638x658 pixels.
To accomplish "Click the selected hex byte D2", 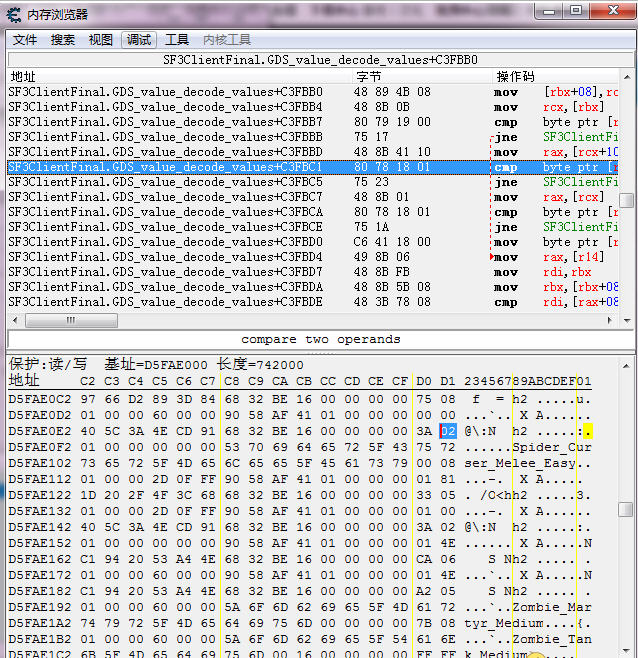I will click(x=448, y=431).
